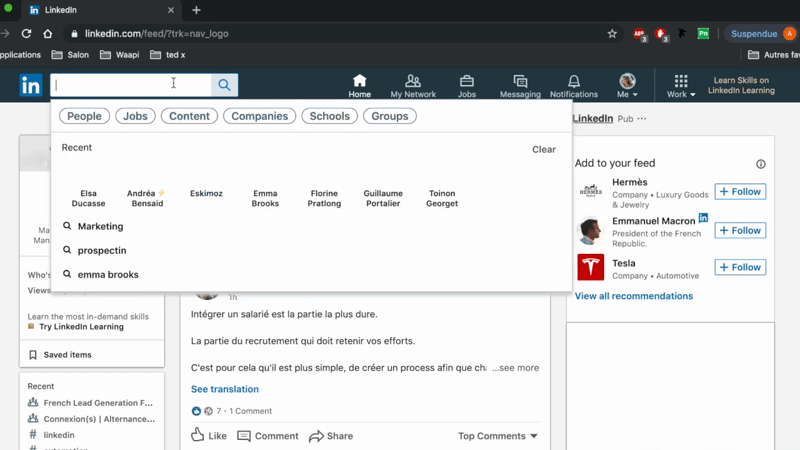Open a new browser tab

point(196,10)
